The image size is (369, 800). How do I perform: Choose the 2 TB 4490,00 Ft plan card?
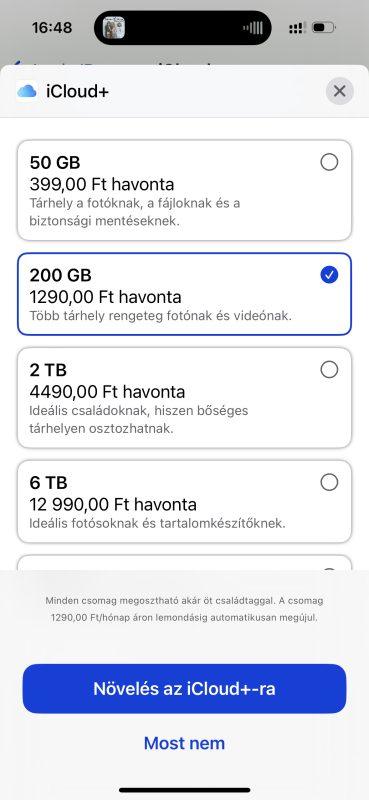(184, 397)
